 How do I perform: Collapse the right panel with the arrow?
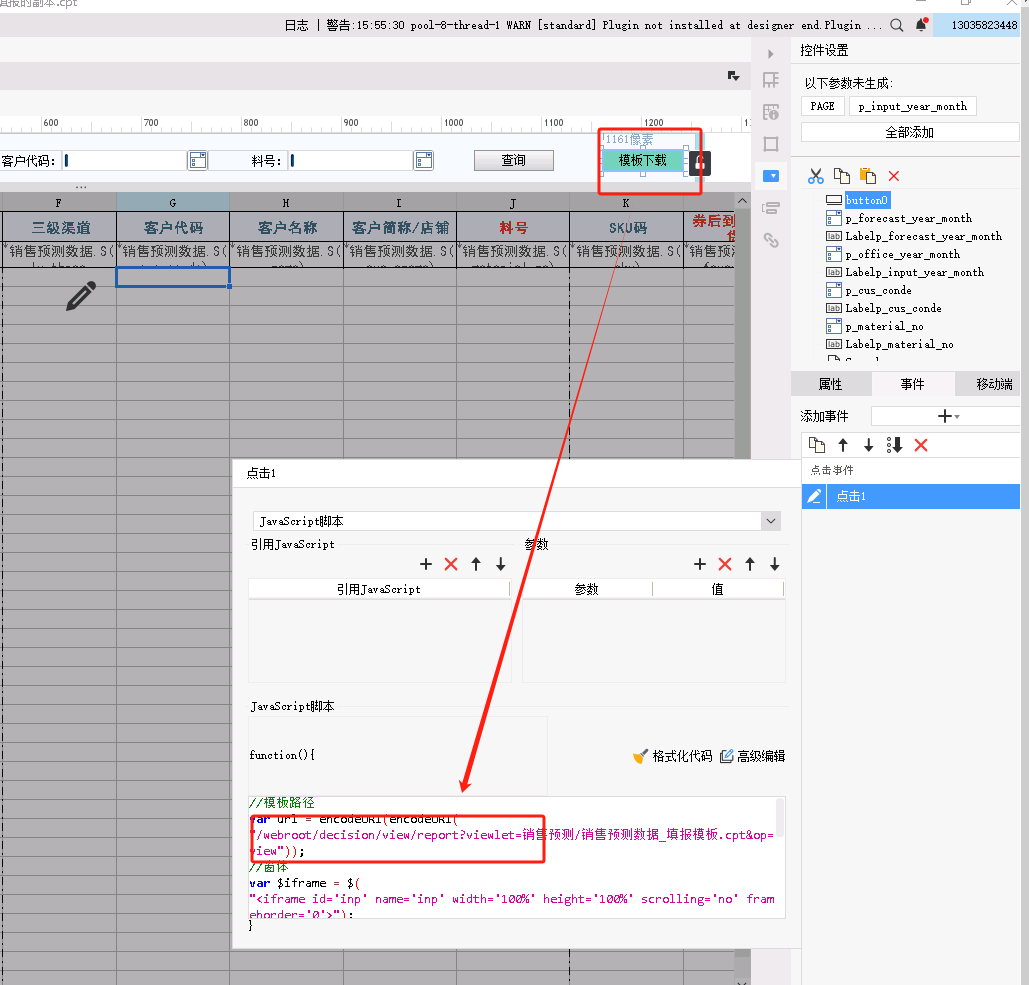(x=770, y=54)
